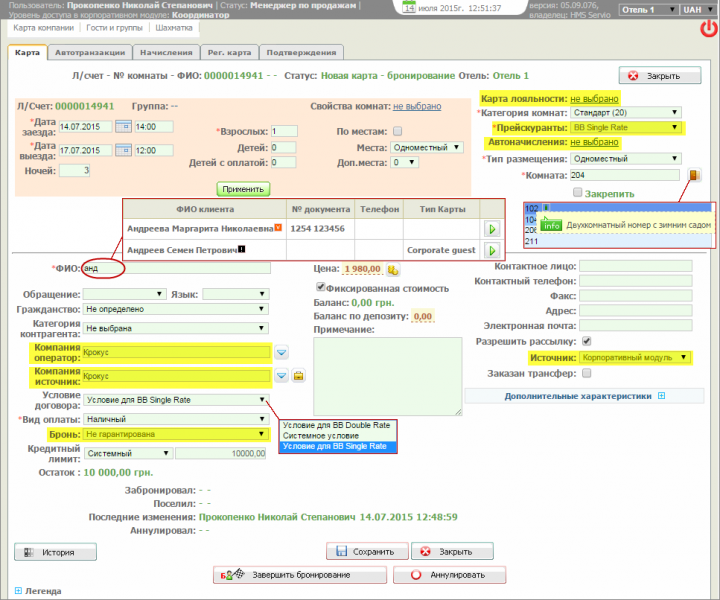The width and height of the screenshot is (720, 600).
Task: Open the check-in date calendar picker
Action: click(x=122, y=126)
